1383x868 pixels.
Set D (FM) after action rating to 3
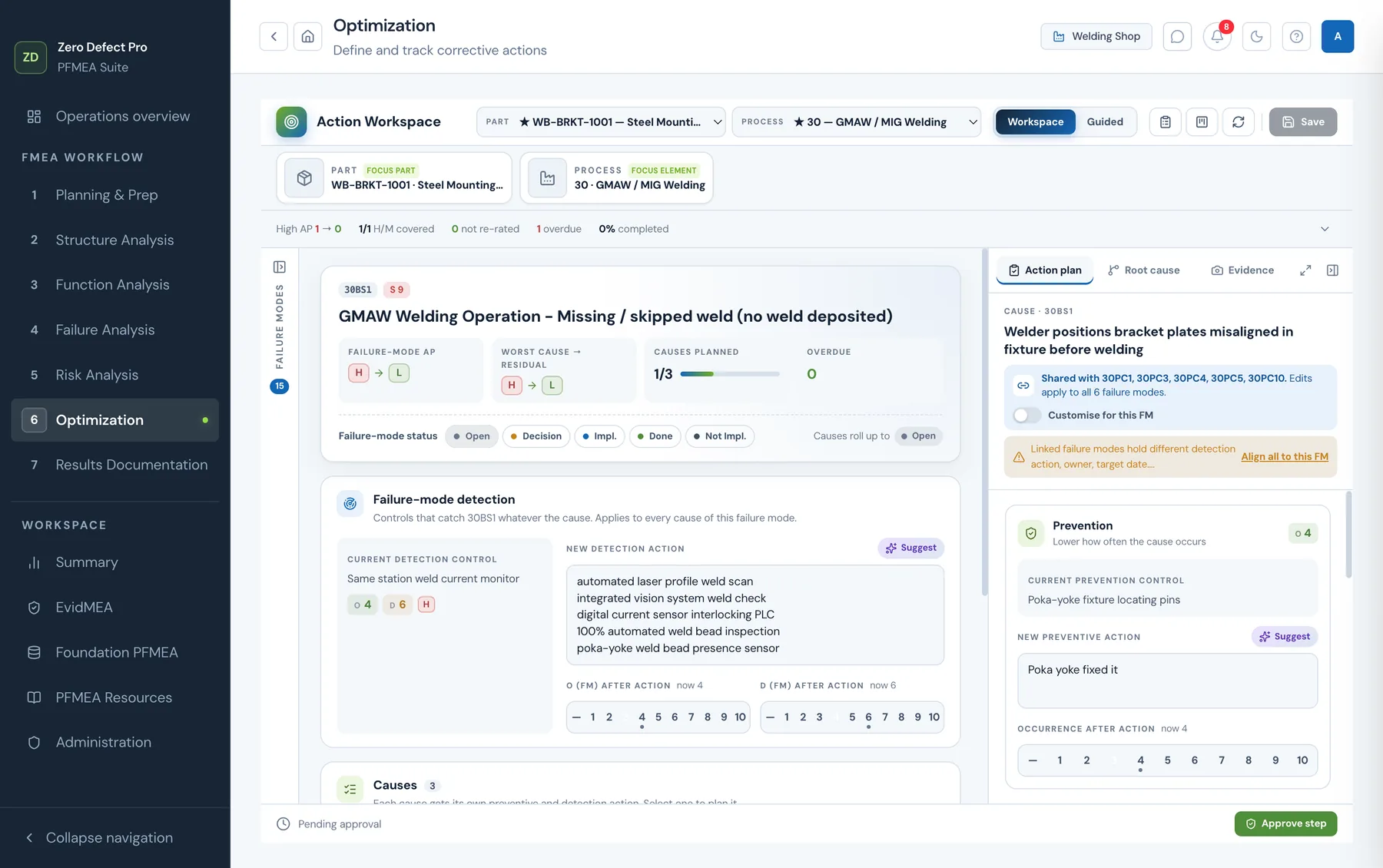819,717
